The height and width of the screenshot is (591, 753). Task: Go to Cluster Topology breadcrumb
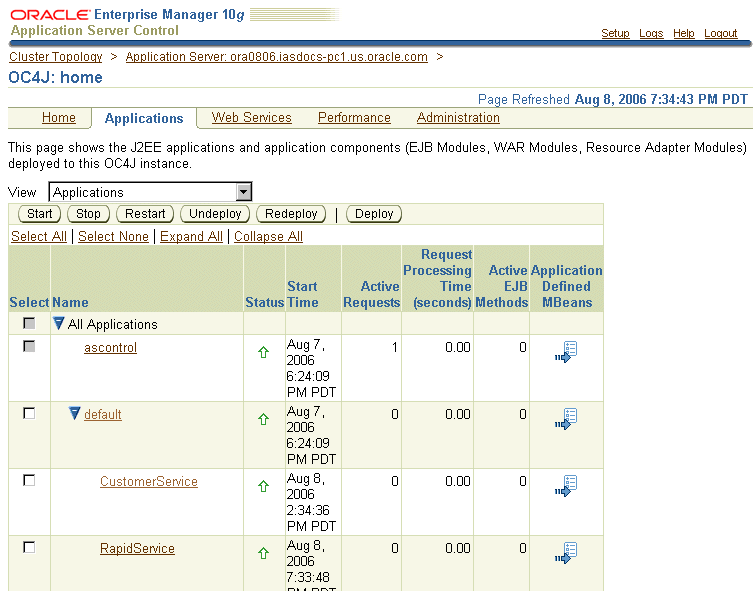point(56,57)
